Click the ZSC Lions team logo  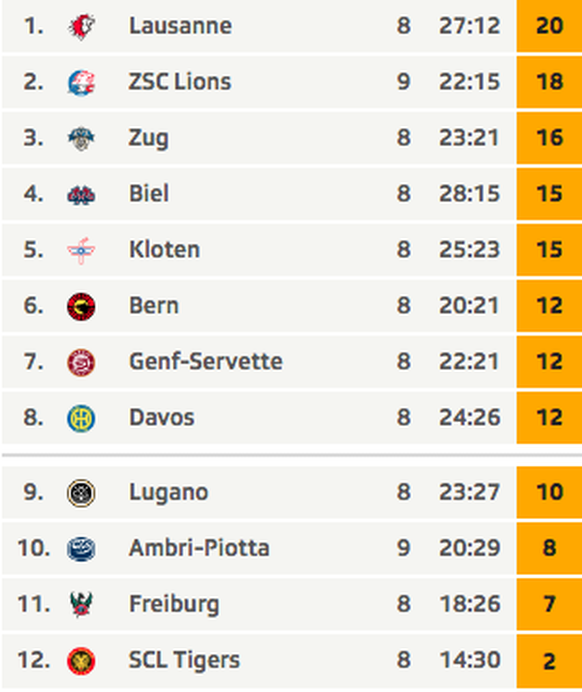(x=81, y=83)
